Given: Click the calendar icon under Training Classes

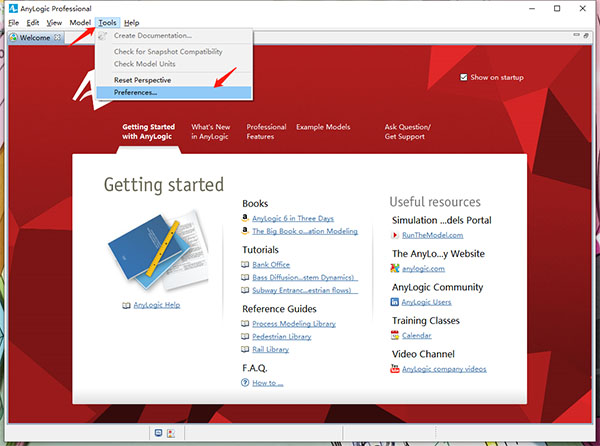Looking at the screenshot, I should tap(395, 336).
